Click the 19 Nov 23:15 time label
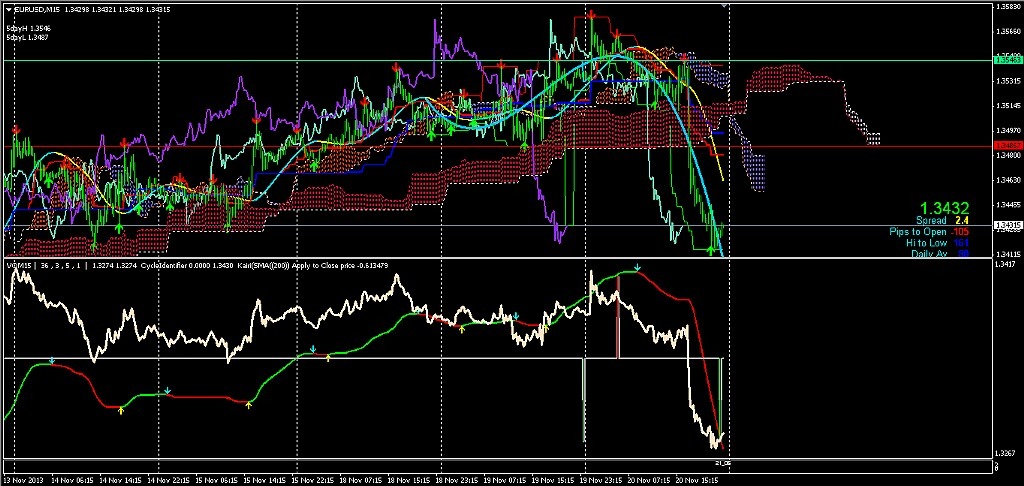Viewport: 1024px width, 486px height. (603, 480)
